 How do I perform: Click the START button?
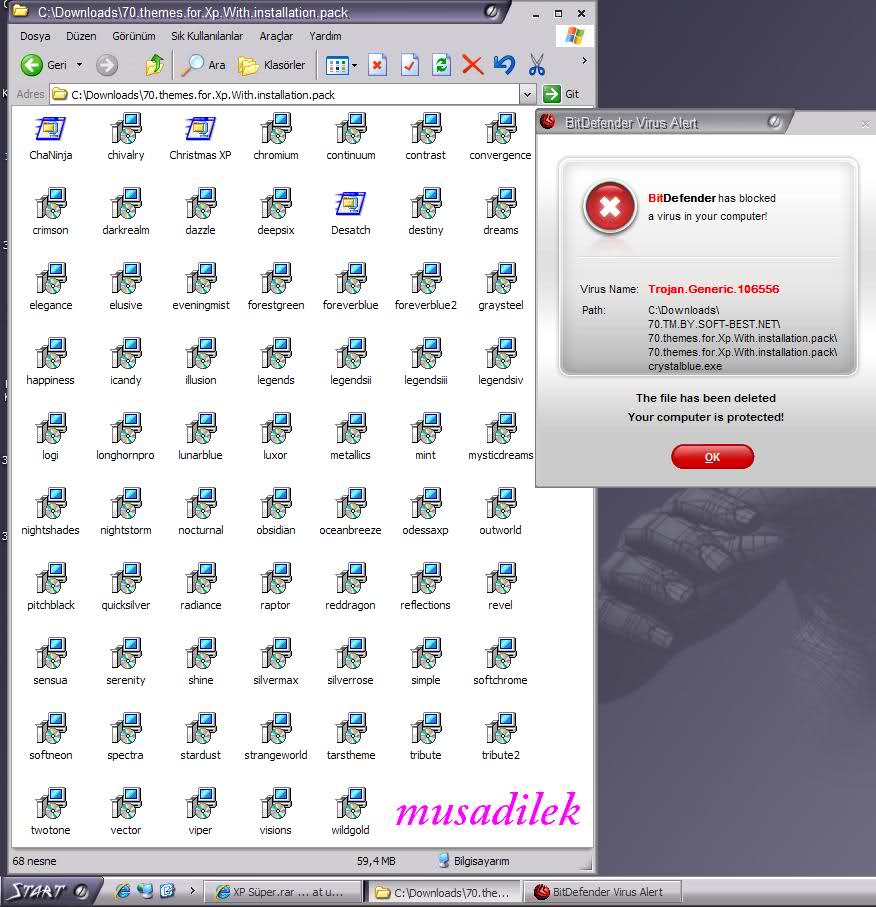pyautogui.click(x=51, y=891)
